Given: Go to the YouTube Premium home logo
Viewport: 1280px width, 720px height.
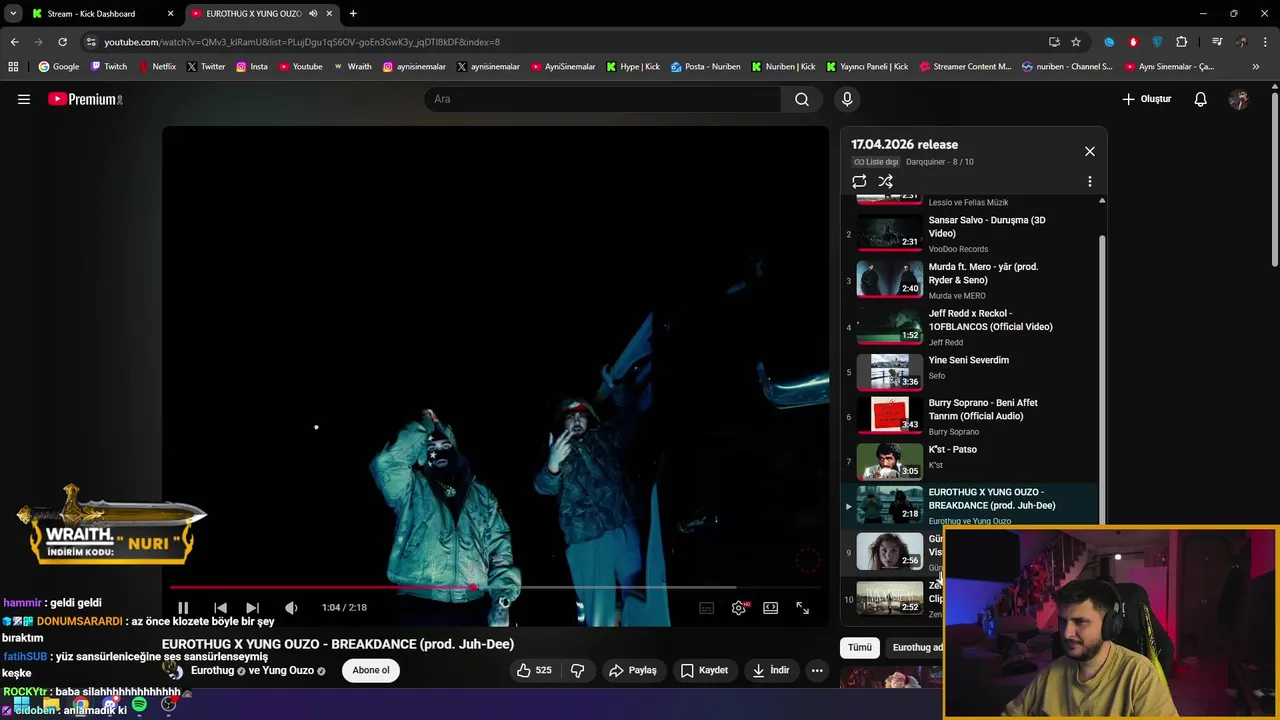Looking at the screenshot, I should (85, 99).
